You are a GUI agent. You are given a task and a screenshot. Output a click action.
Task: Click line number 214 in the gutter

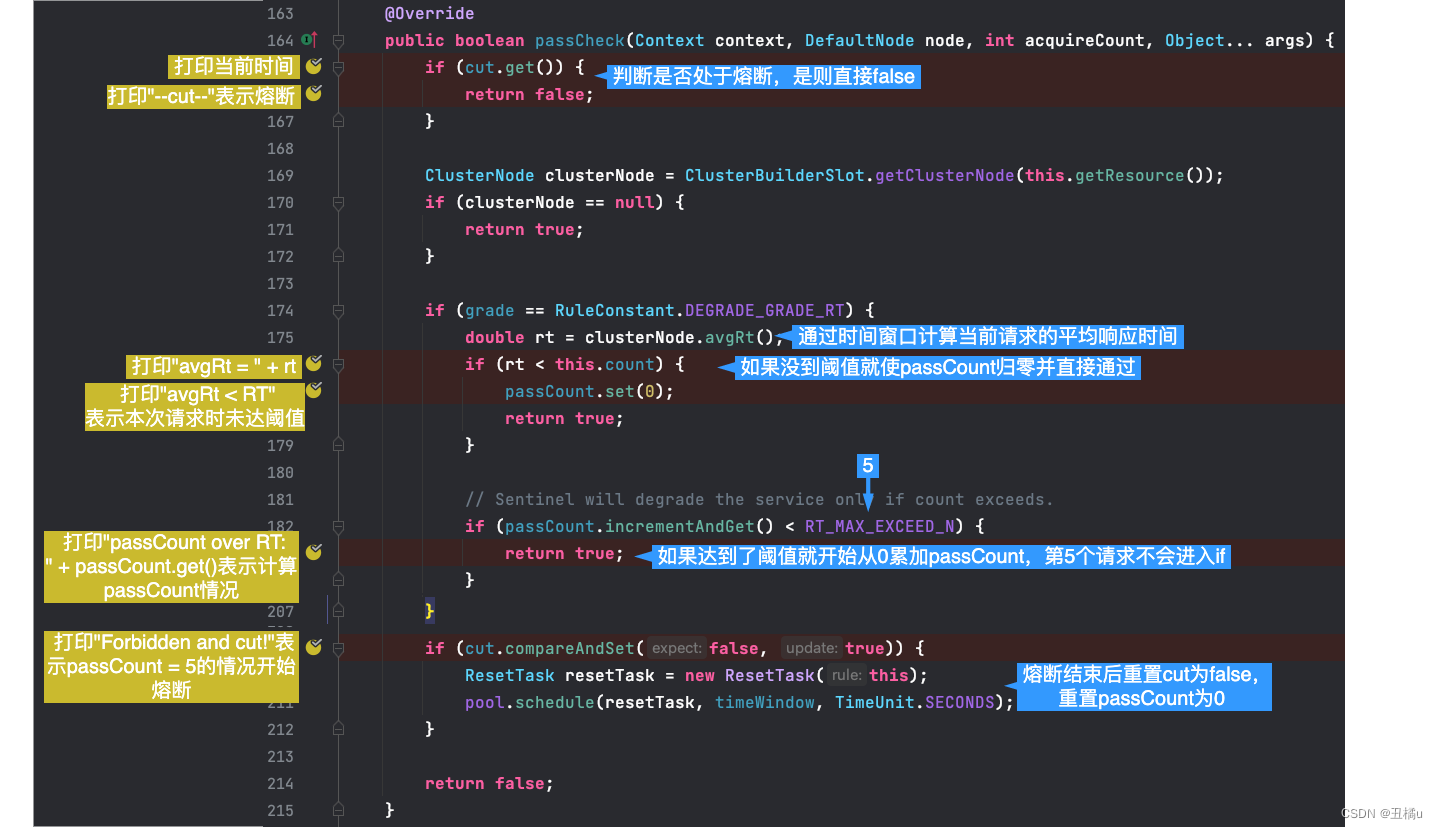click(x=280, y=783)
